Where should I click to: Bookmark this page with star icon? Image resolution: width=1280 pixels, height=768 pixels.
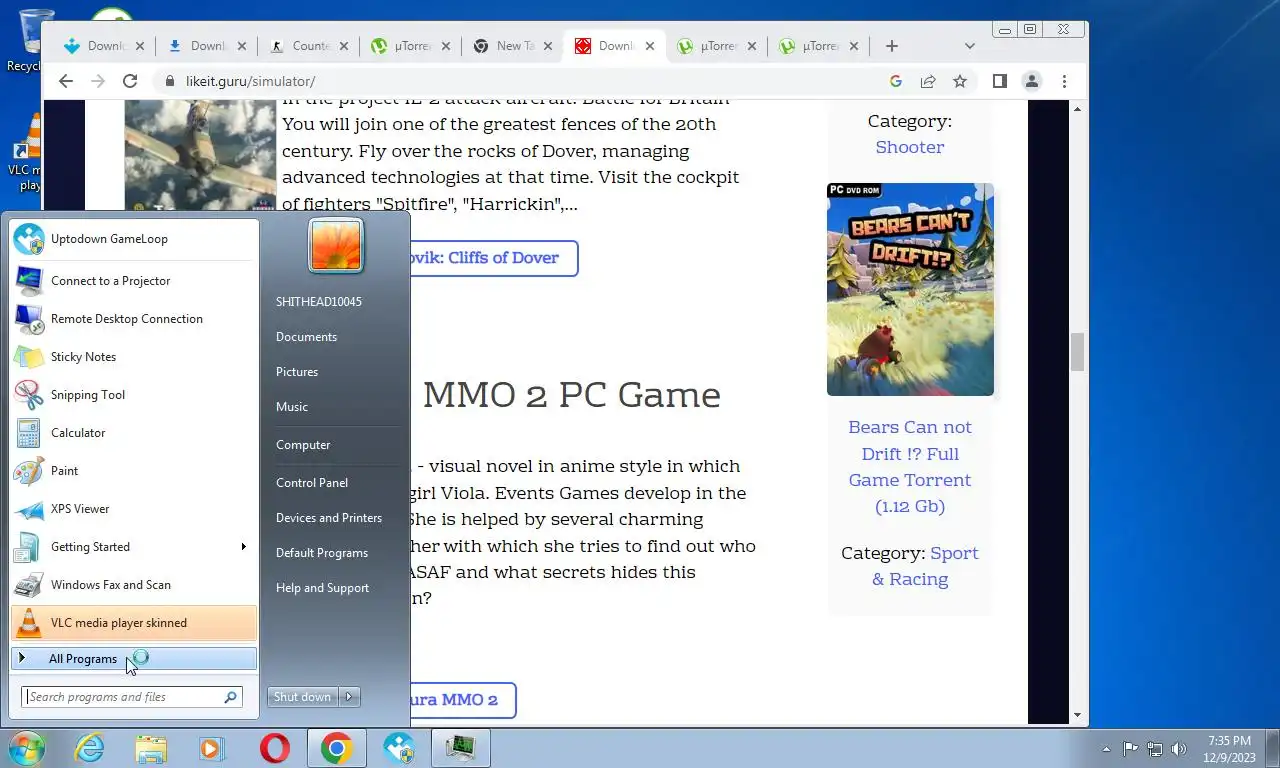click(x=960, y=81)
